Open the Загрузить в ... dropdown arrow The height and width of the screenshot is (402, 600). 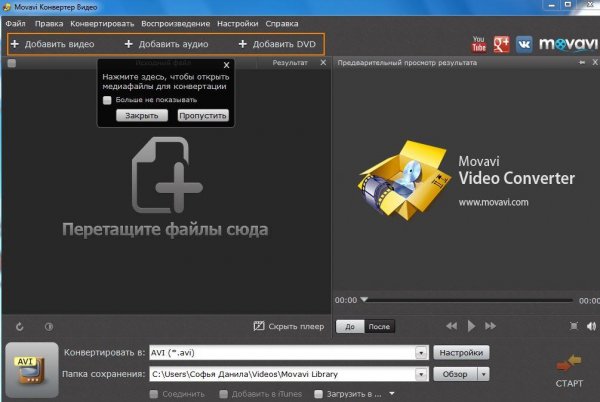click(392, 393)
